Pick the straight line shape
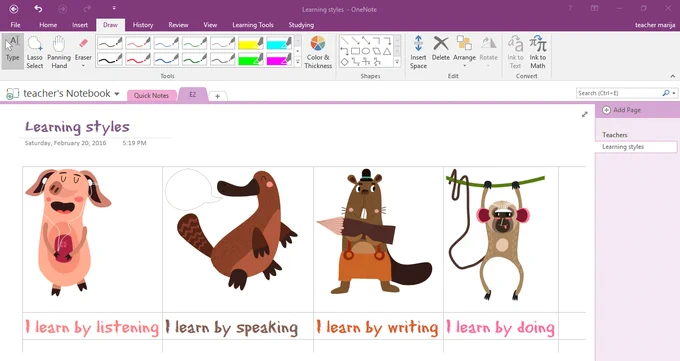This screenshot has height=361, width=680. (x=345, y=41)
